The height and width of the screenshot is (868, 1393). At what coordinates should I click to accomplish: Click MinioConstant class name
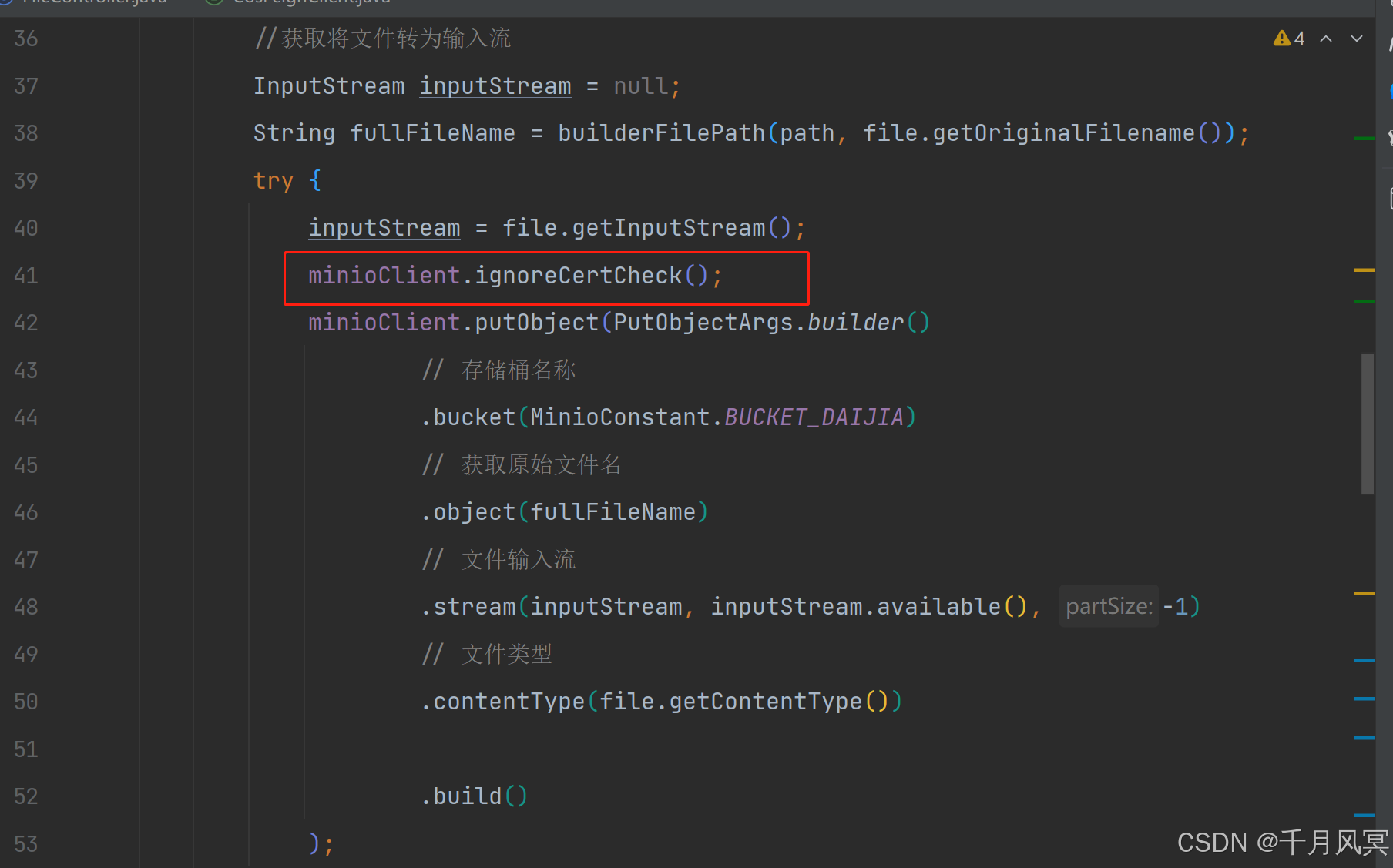pos(620,417)
